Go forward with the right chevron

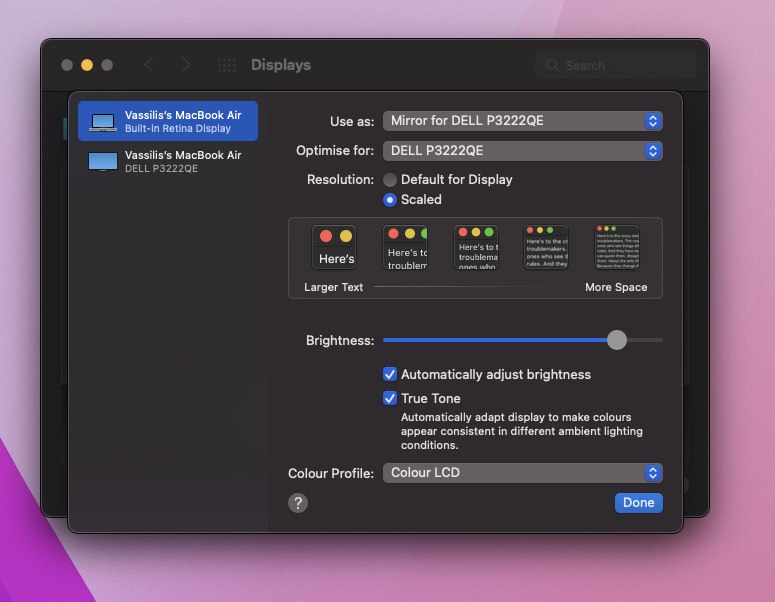click(x=186, y=65)
